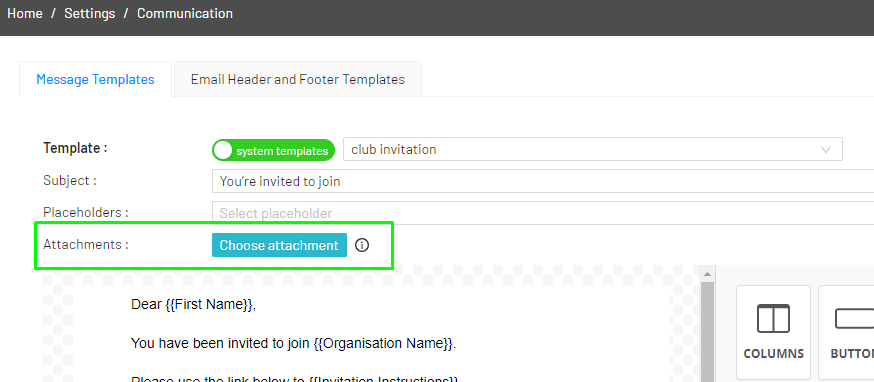Click the Choose attachment button
Image resolution: width=874 pixels, height=382 pixels.
(279, 245)
